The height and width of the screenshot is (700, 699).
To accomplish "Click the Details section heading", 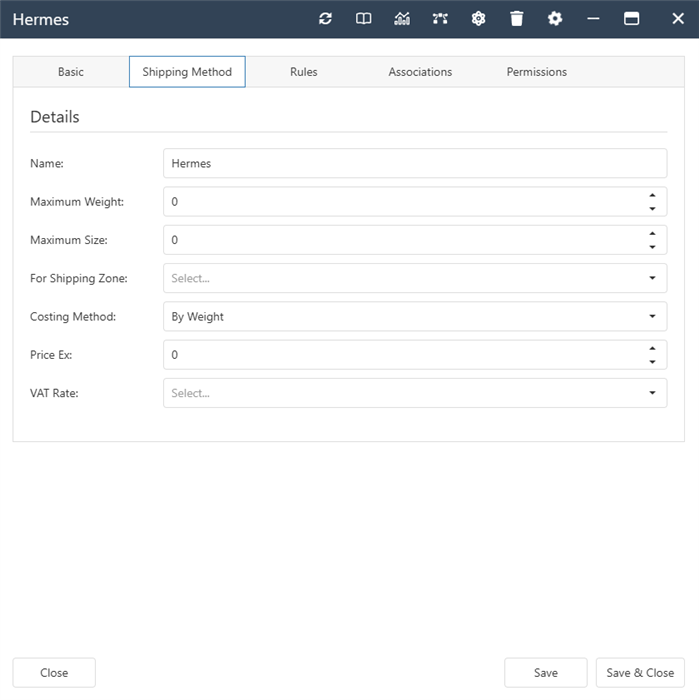I will [x=55, y=117].
